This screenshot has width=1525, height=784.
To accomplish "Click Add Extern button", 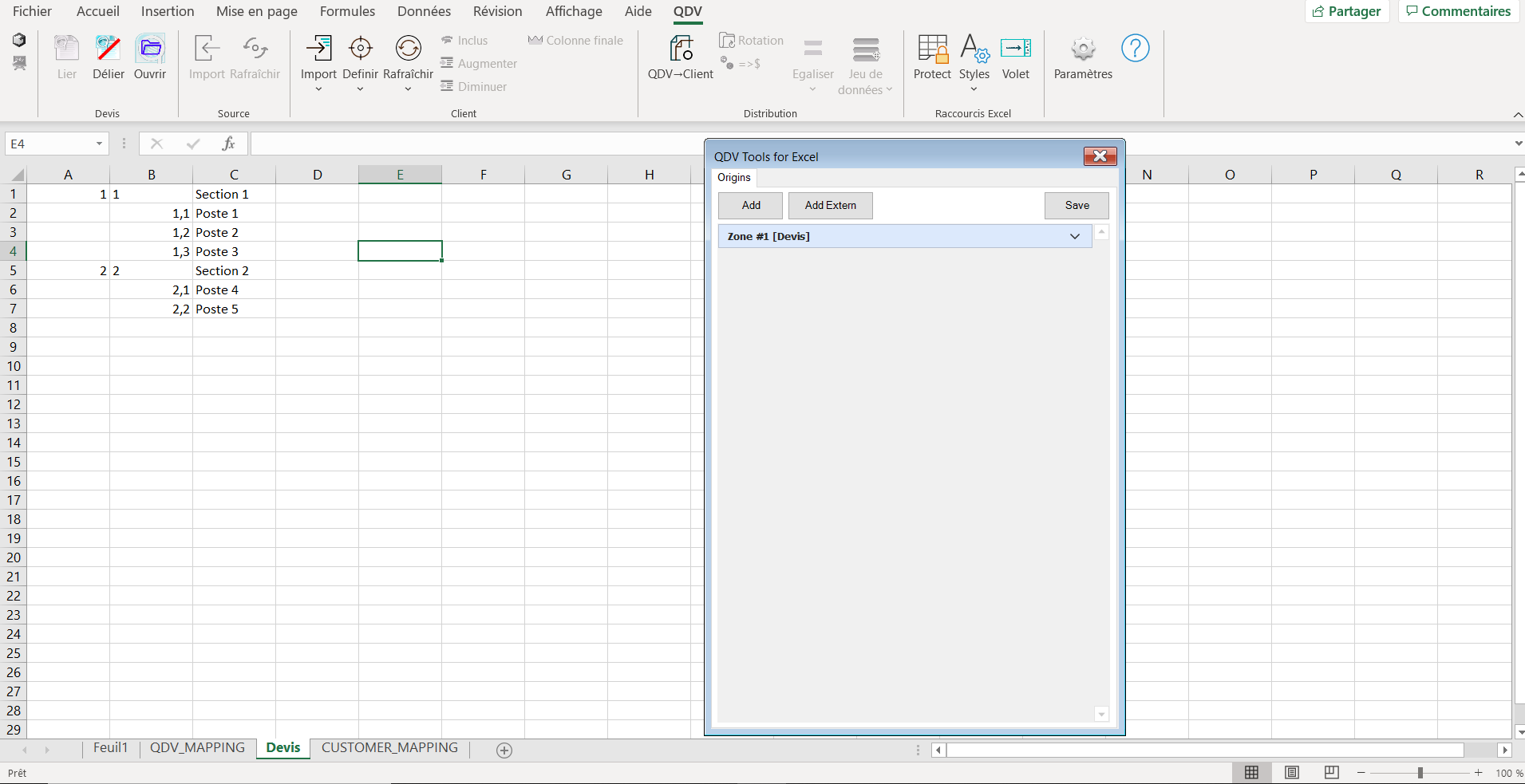I will pyautogui.click(x=830, y=206).
